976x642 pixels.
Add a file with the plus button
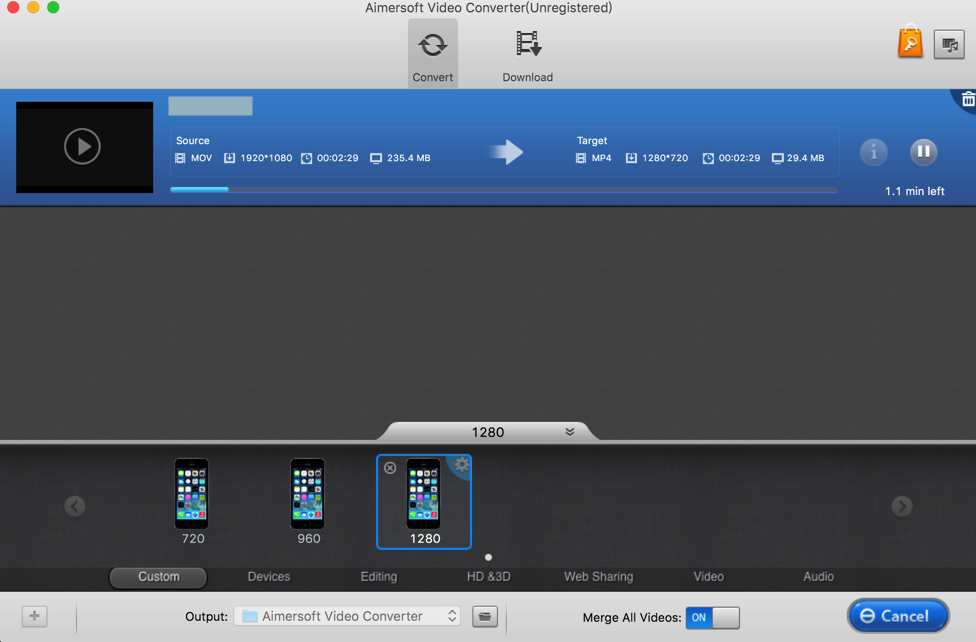pyautogui.click(x=34, y=616)
